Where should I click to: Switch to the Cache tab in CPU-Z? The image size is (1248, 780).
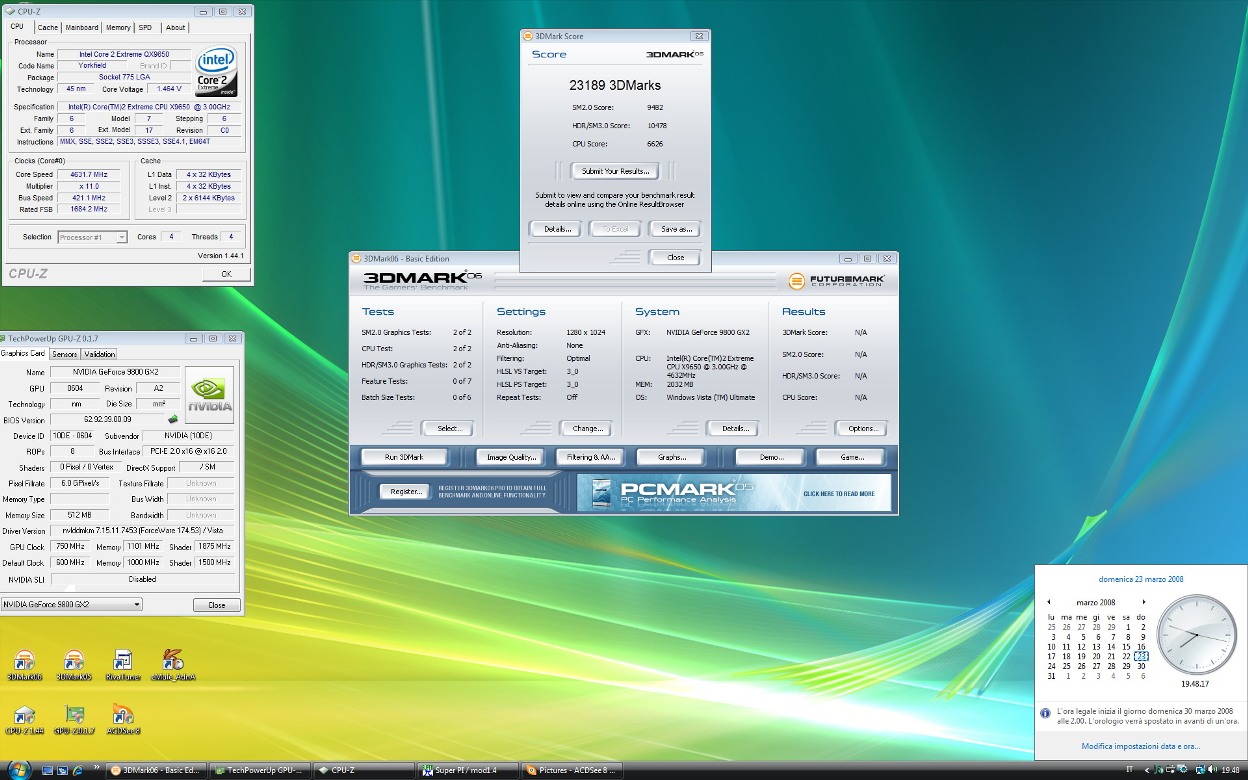[x=47, y=27]
